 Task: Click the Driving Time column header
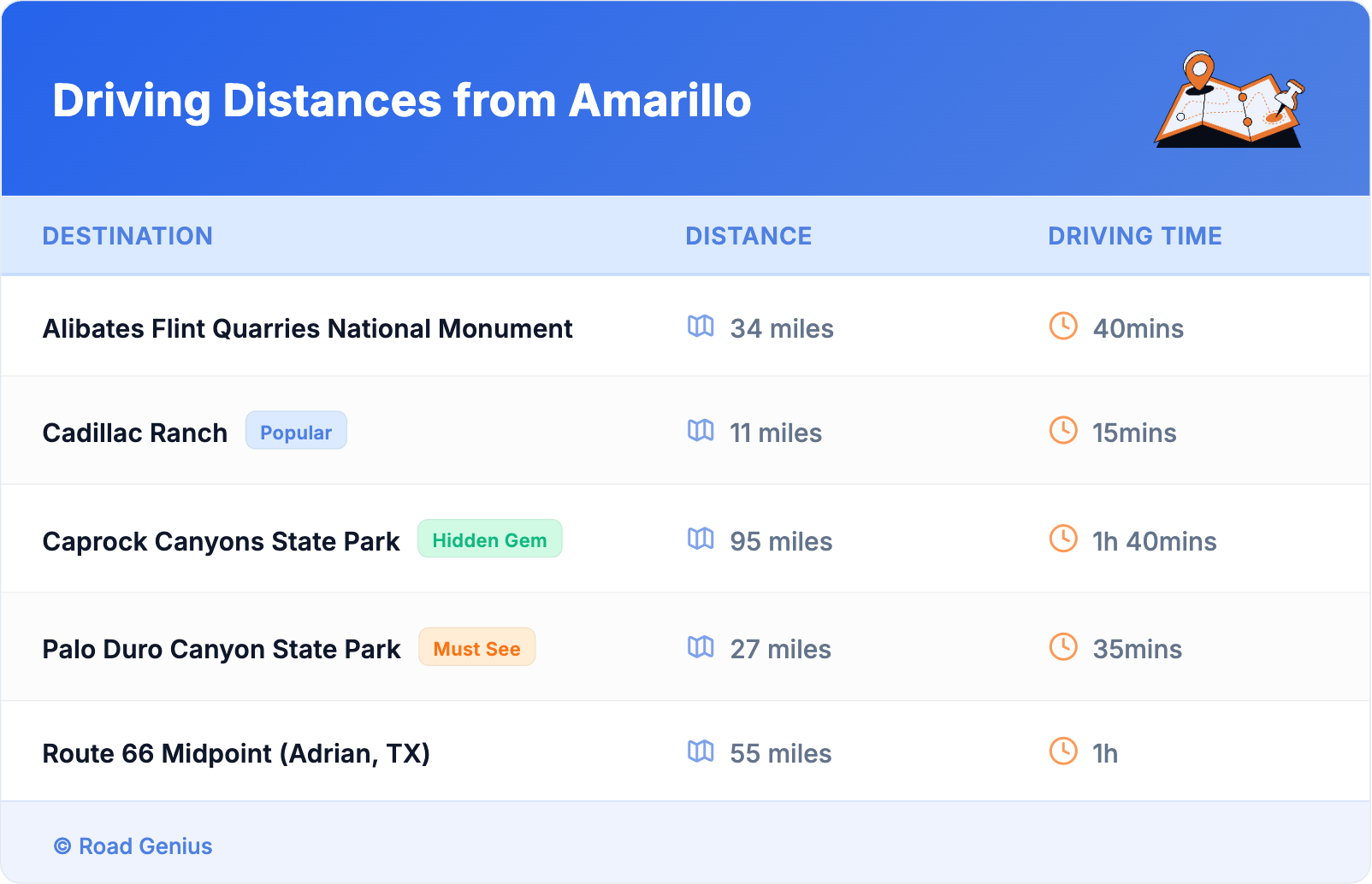(1135, 236)
